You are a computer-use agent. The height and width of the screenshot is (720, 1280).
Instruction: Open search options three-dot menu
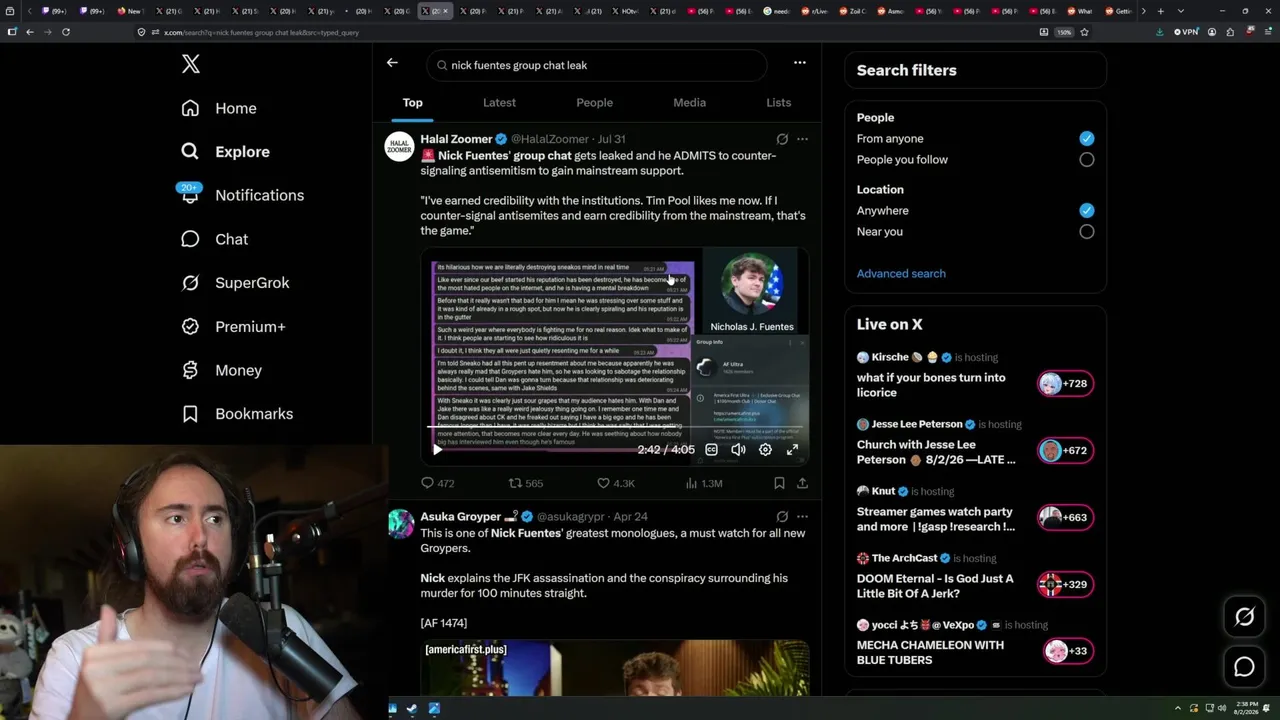[800, 63]
